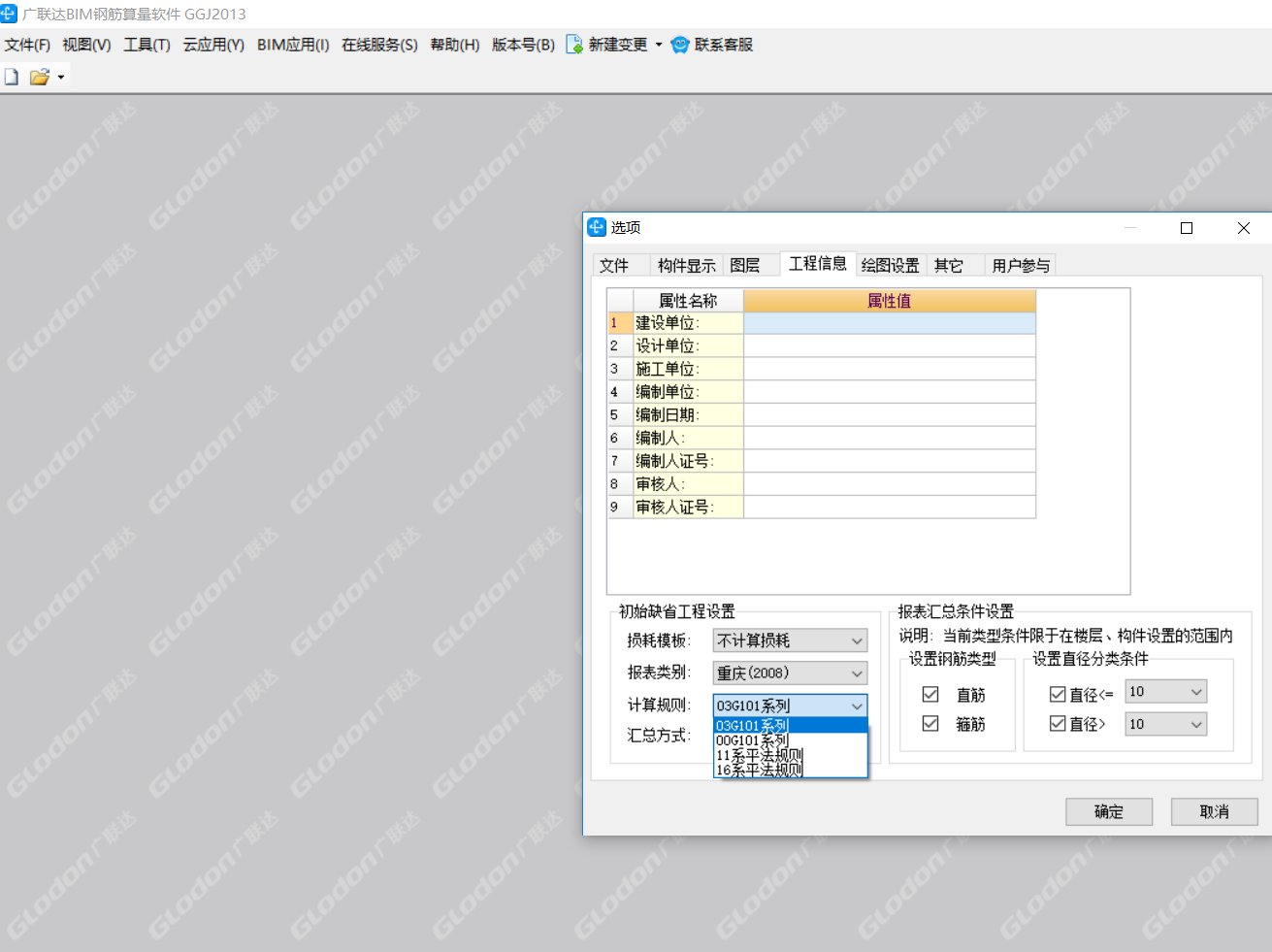Maximize the 选项 dialog
This screenshot has height=952, width=1272.
(x=1186, y=228)
